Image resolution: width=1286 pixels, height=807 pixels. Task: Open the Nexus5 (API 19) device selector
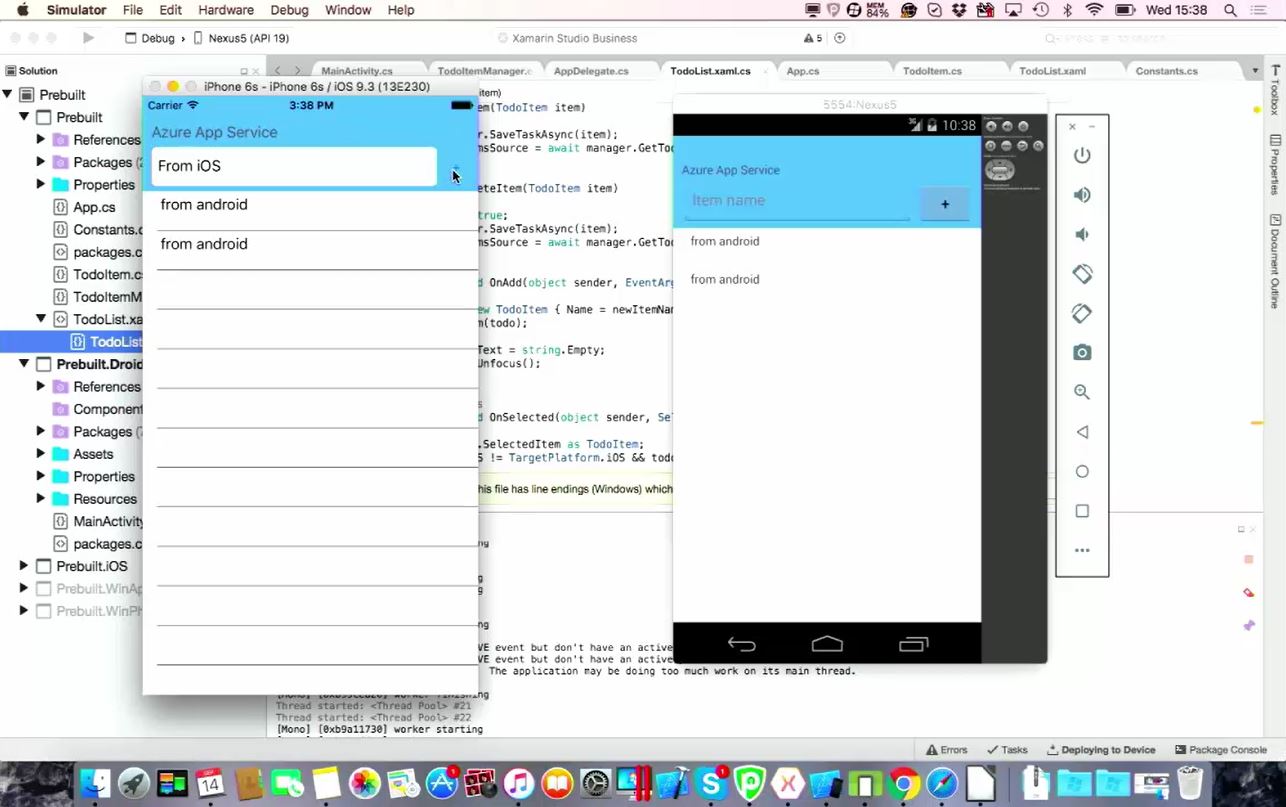pos(240,38)
